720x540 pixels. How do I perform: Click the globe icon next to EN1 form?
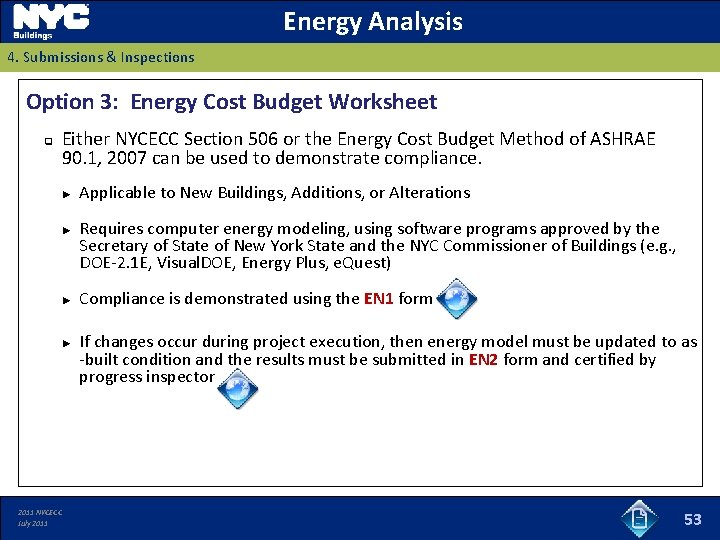(456, 298)
